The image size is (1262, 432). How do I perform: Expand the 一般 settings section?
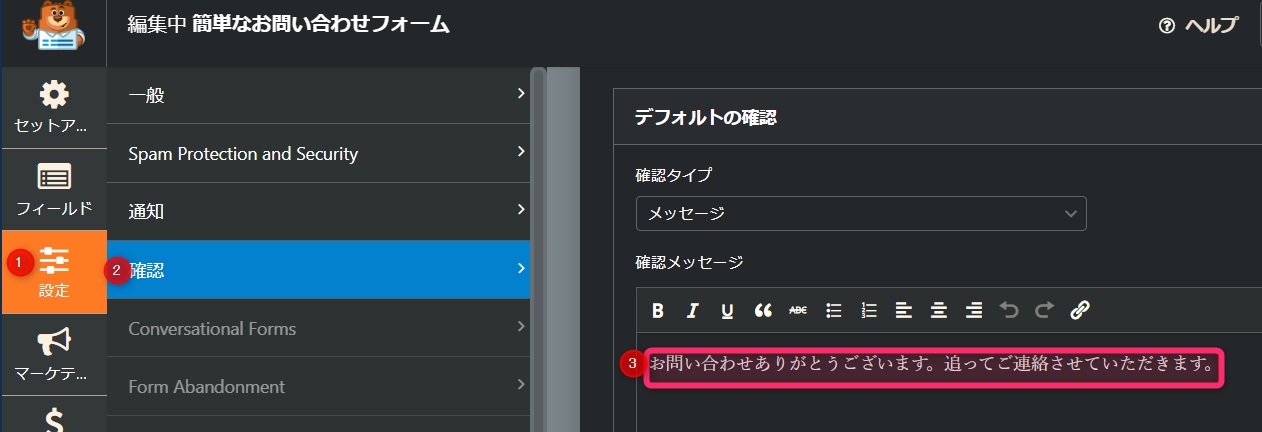[x=318, y=95]
